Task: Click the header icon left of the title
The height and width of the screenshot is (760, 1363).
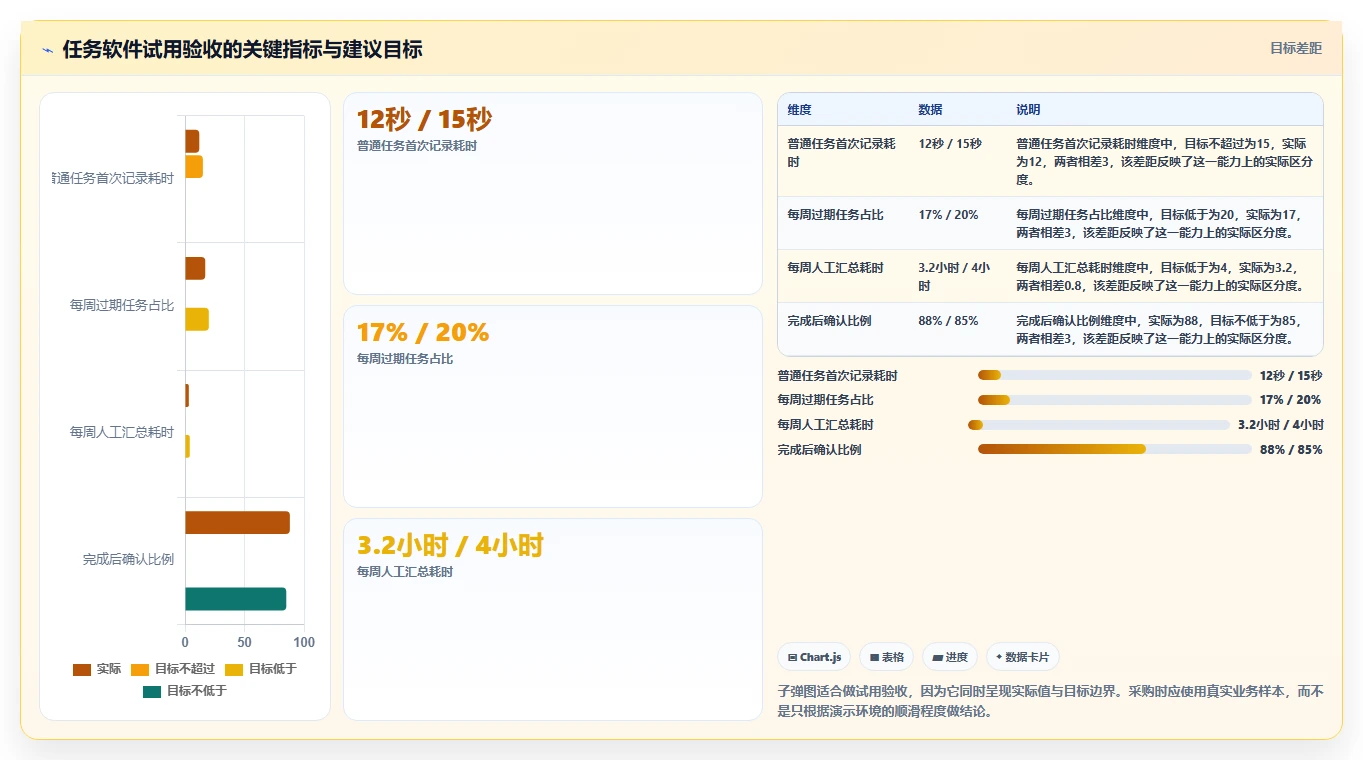Action: (x=47, y=50)
